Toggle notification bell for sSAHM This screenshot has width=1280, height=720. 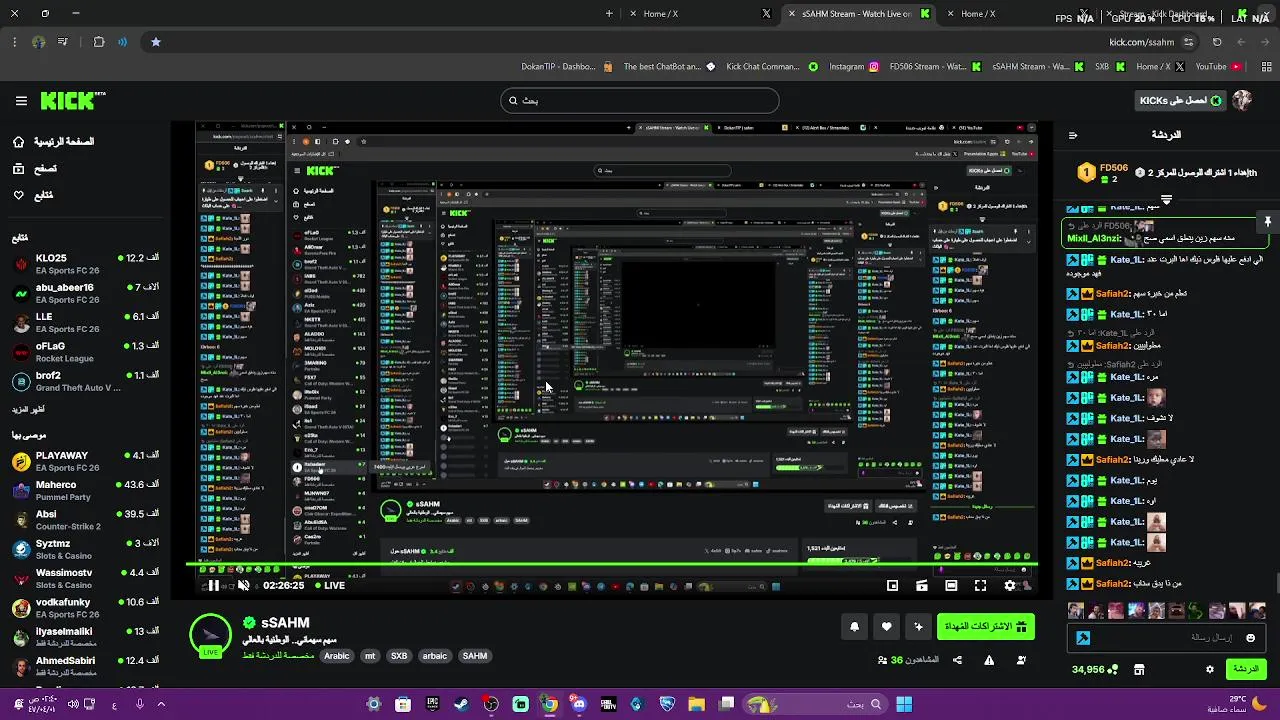pos(854,627)
